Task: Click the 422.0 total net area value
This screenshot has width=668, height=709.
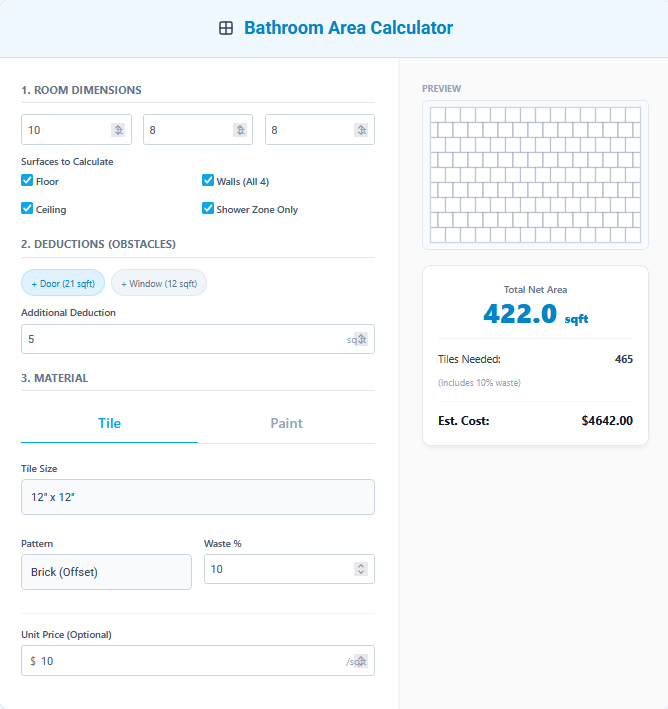Action: click(x=520, y=313)
